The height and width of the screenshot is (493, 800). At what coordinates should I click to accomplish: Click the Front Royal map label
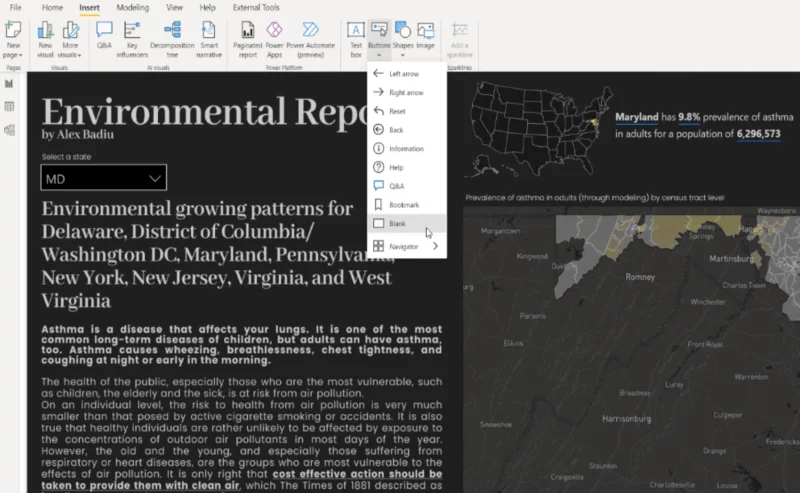coord(705,344)
